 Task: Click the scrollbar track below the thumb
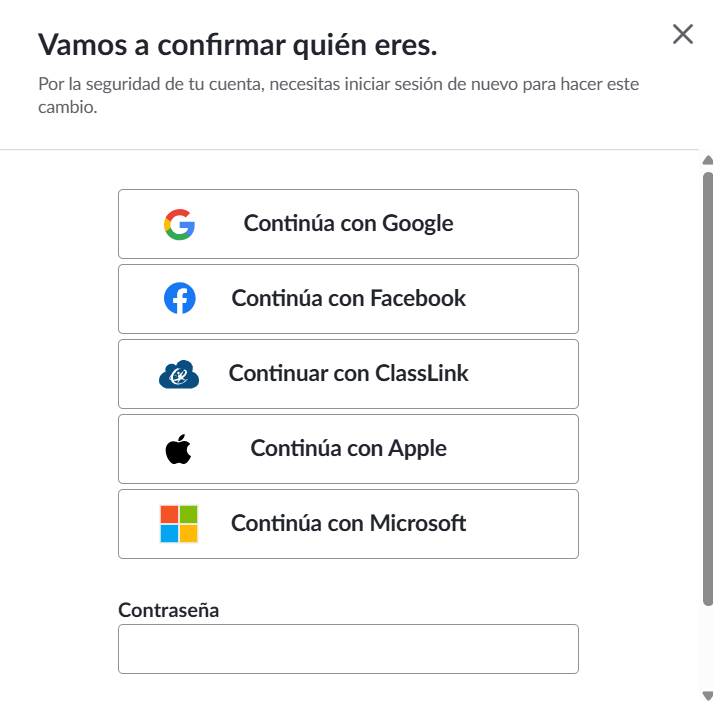[x=708, y=648]
